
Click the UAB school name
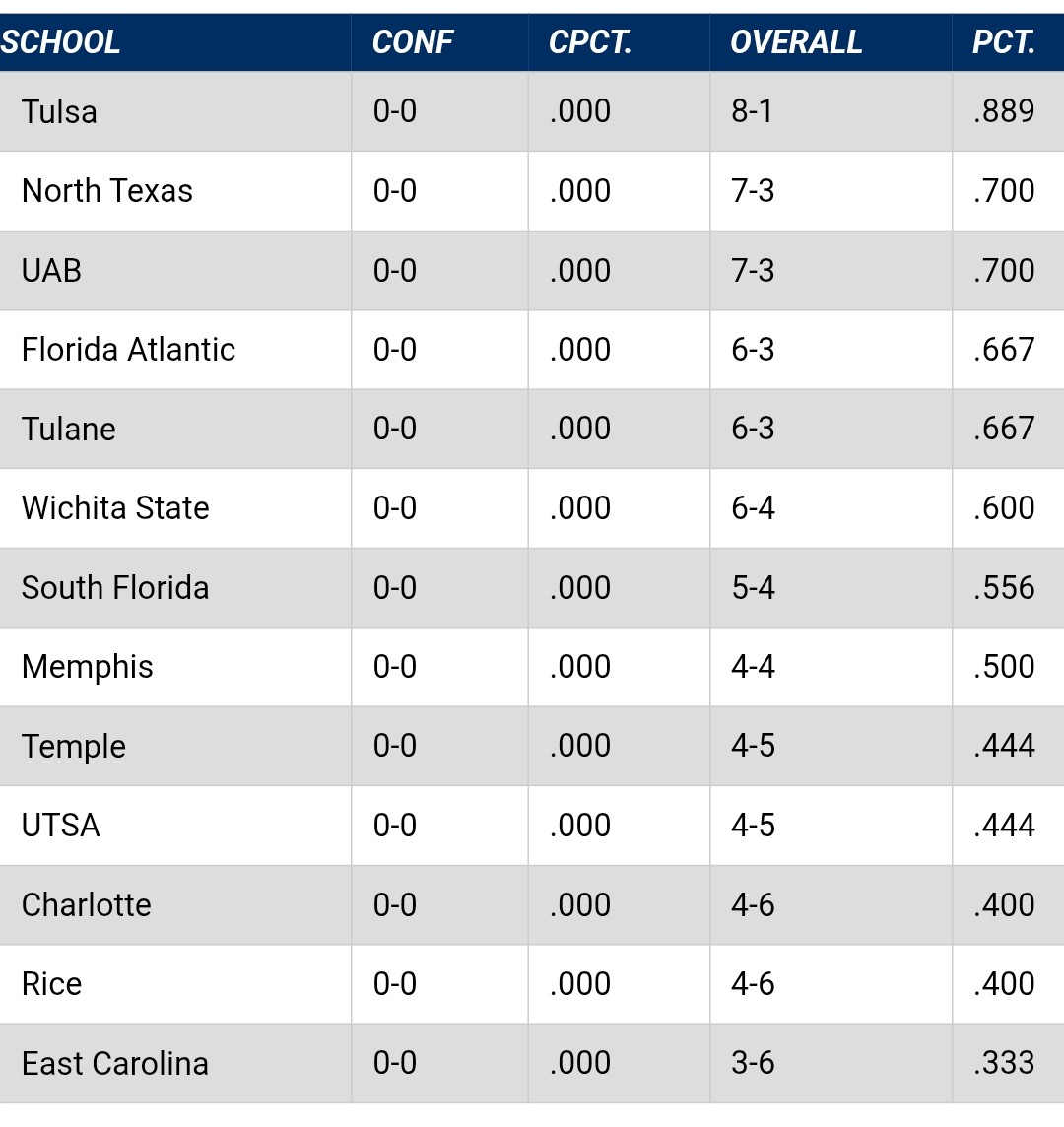51,270
